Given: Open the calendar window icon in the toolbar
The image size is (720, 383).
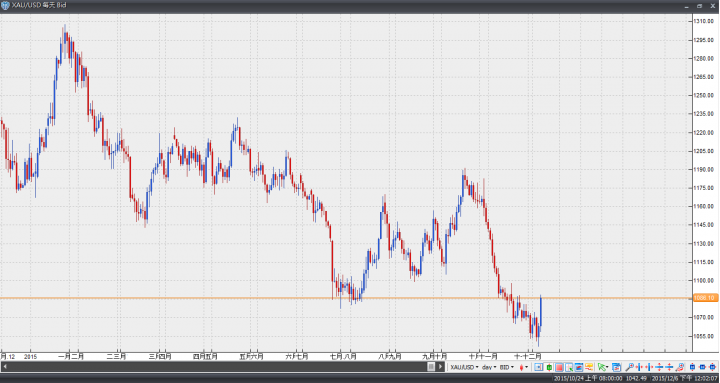Looking at the screenshot, I should pyautogui.click(x=616, y=367).
